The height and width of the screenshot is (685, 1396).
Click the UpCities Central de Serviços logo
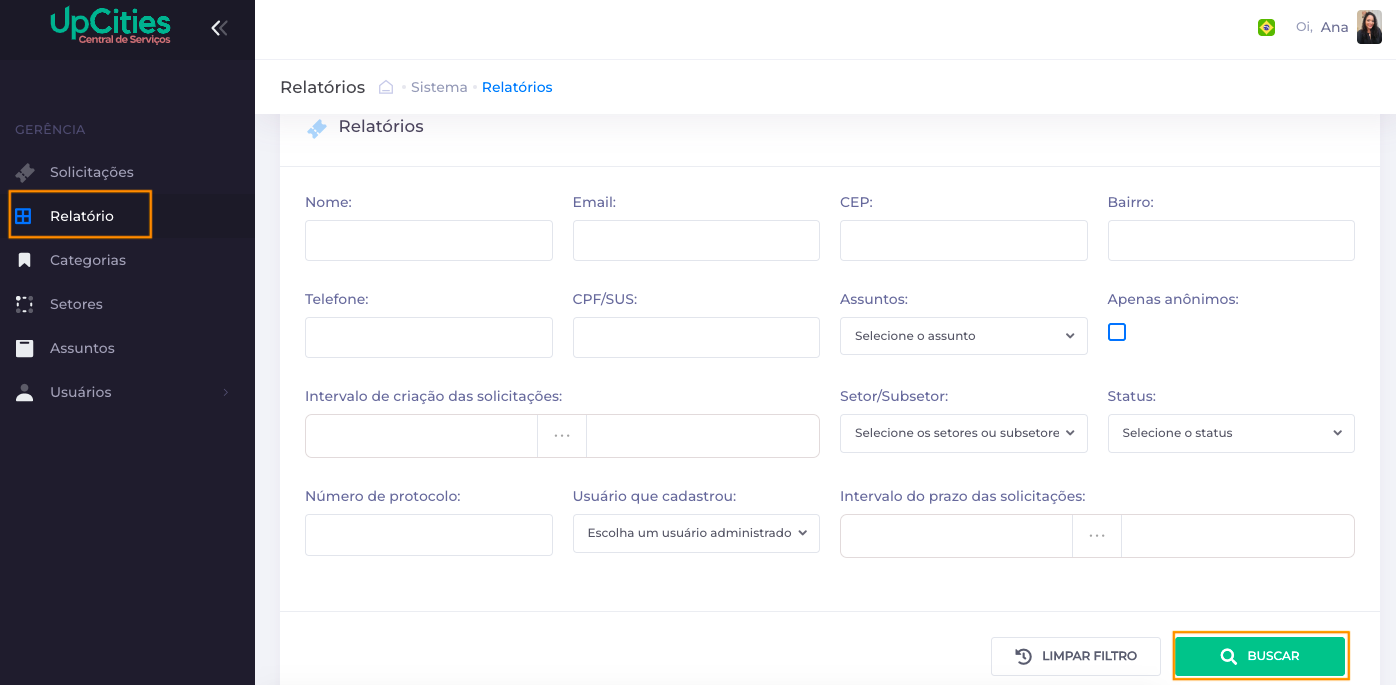pos(111,26)
